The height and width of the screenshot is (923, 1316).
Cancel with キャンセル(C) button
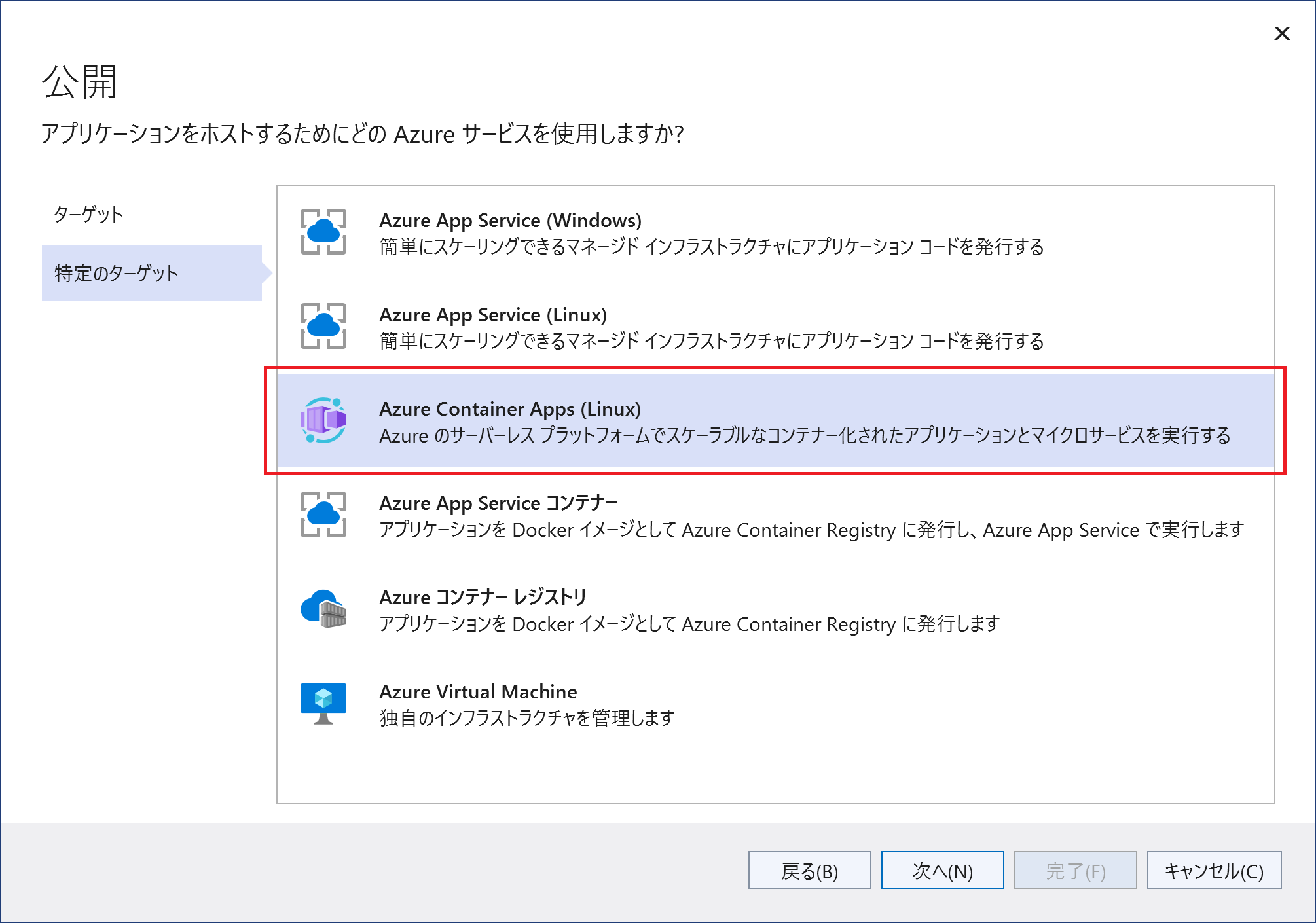point(1214,870)
